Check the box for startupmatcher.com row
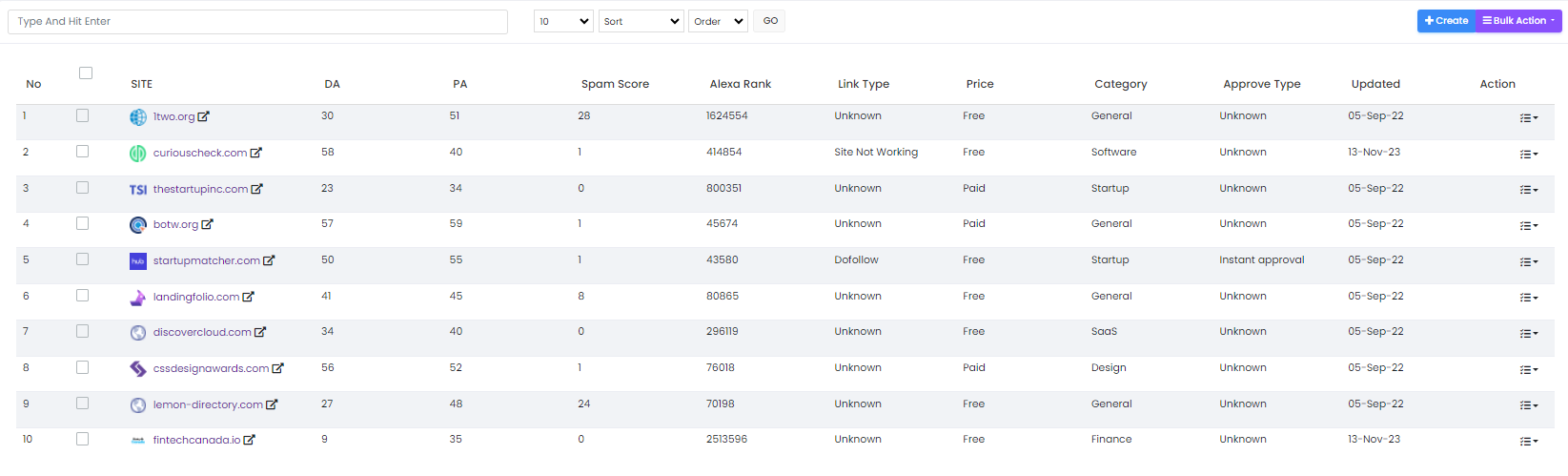 pyautogui.click(x=82, y=259)
